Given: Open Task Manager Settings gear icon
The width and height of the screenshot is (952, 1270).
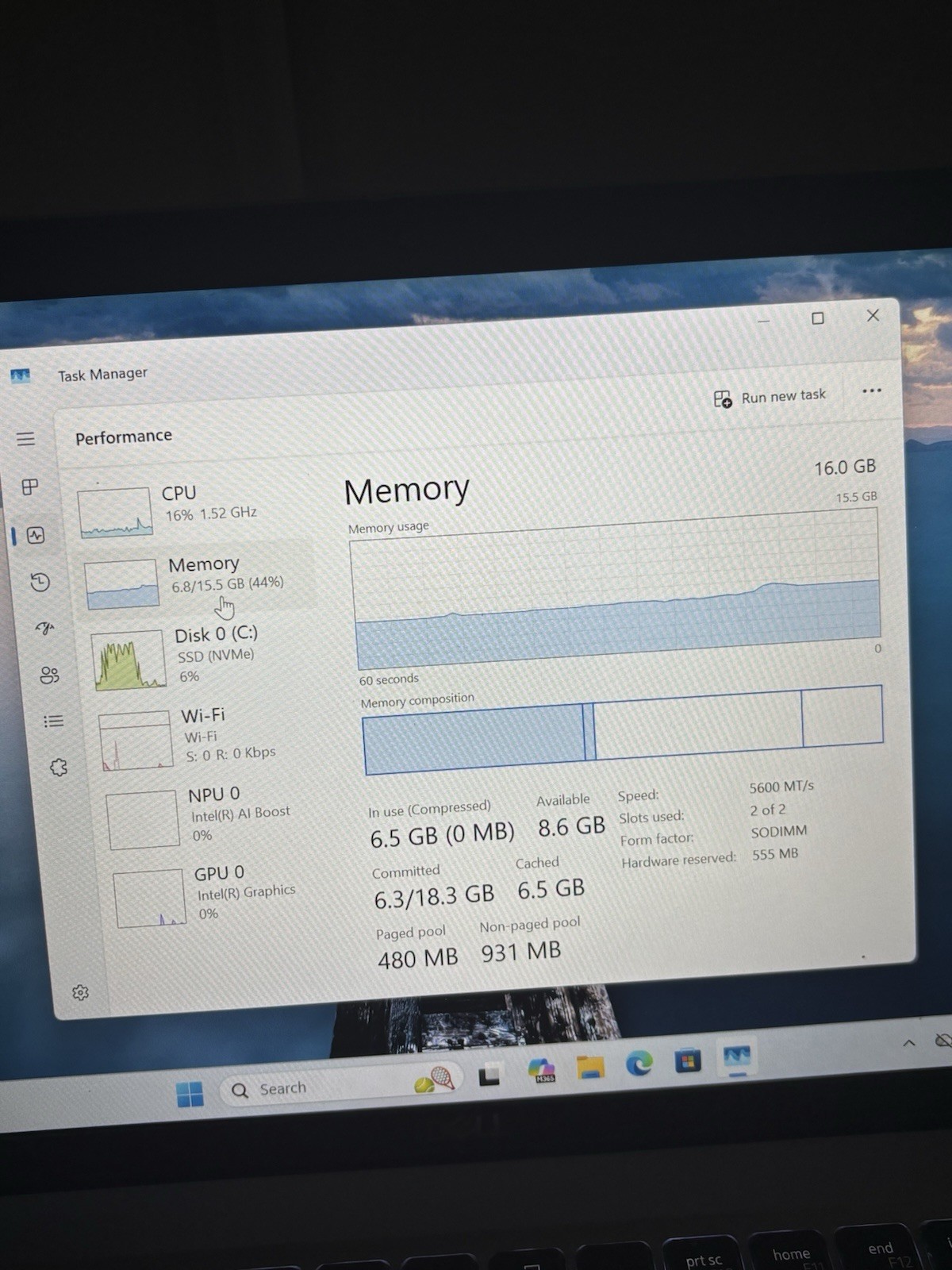Looking at the screenshot, I should pyautogui.click(x=80, y=992).
